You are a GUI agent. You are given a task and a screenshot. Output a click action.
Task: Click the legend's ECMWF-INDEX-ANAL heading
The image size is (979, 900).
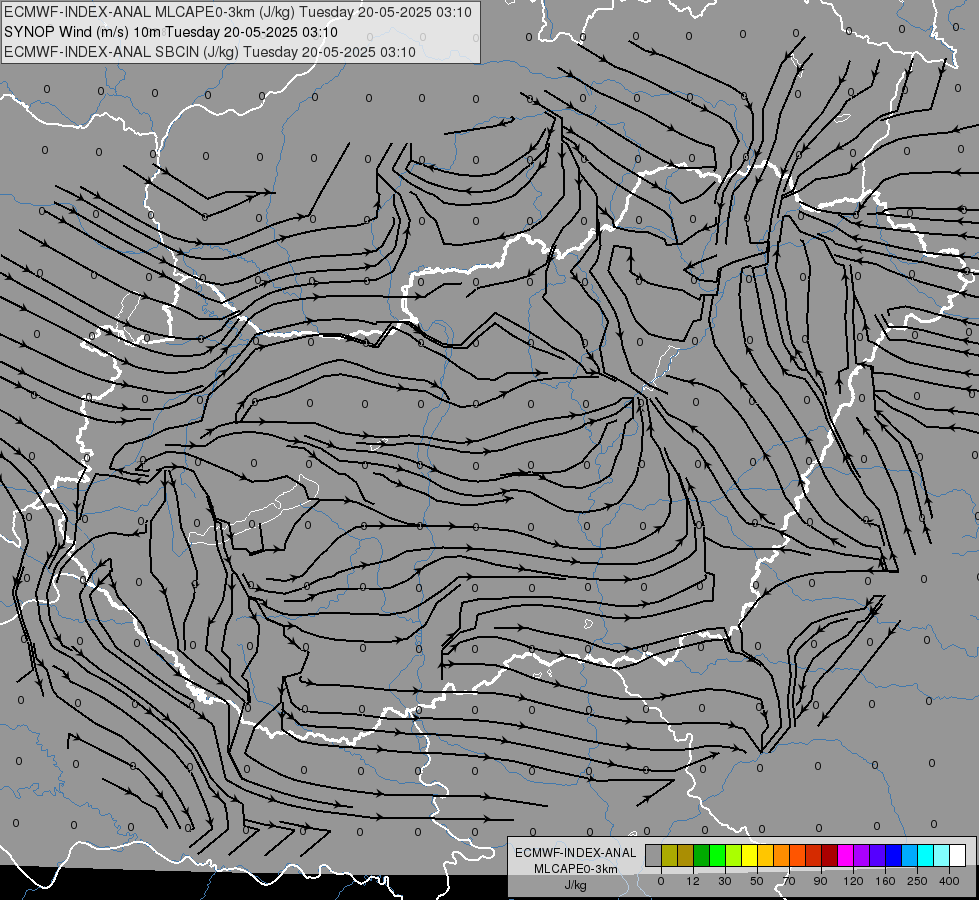[x=576, y=853]
